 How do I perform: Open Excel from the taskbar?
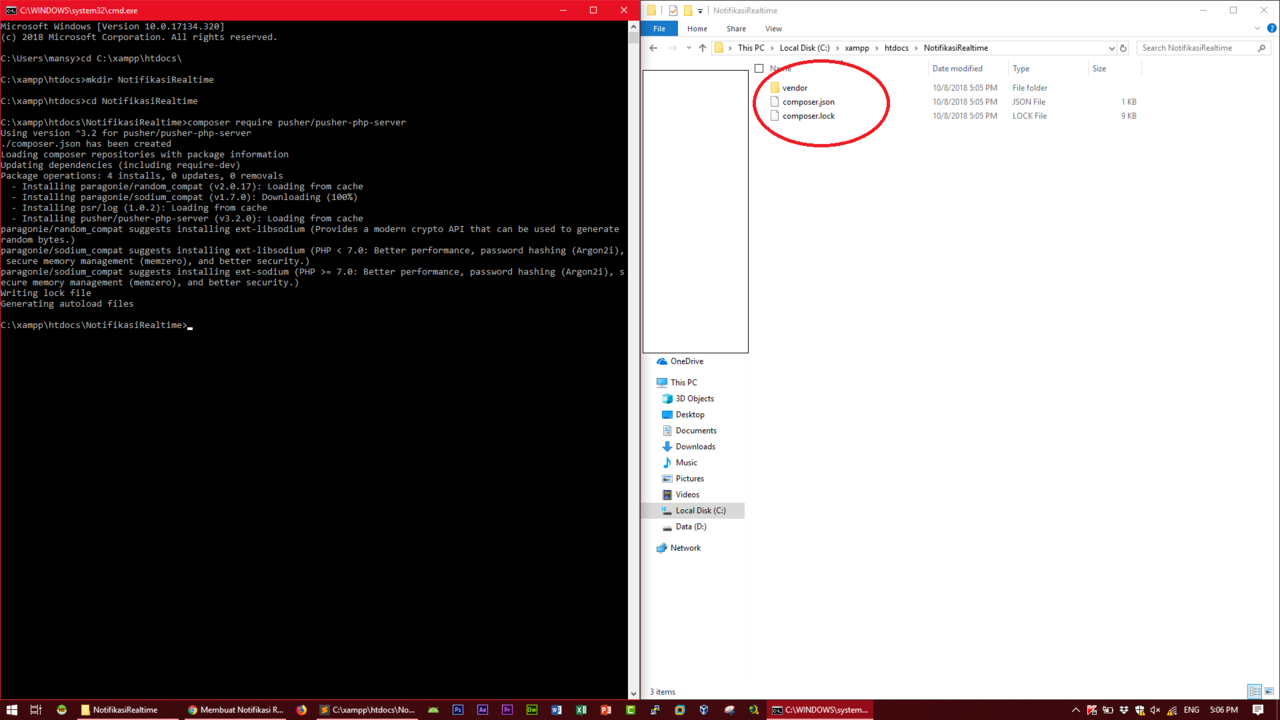pos(581,710)
